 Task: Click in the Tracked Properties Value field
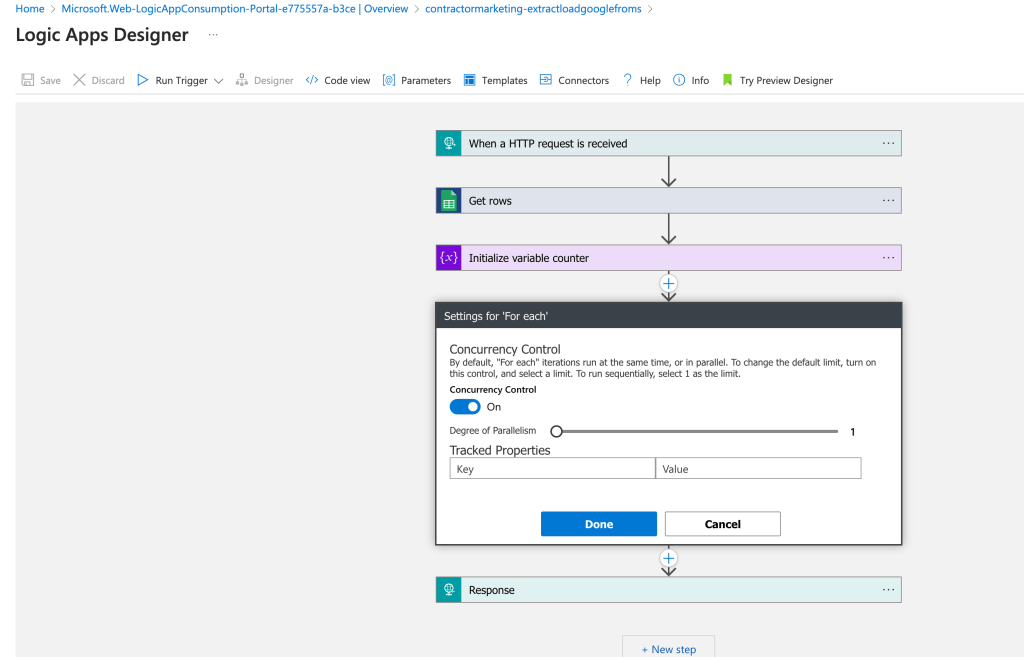758,468
